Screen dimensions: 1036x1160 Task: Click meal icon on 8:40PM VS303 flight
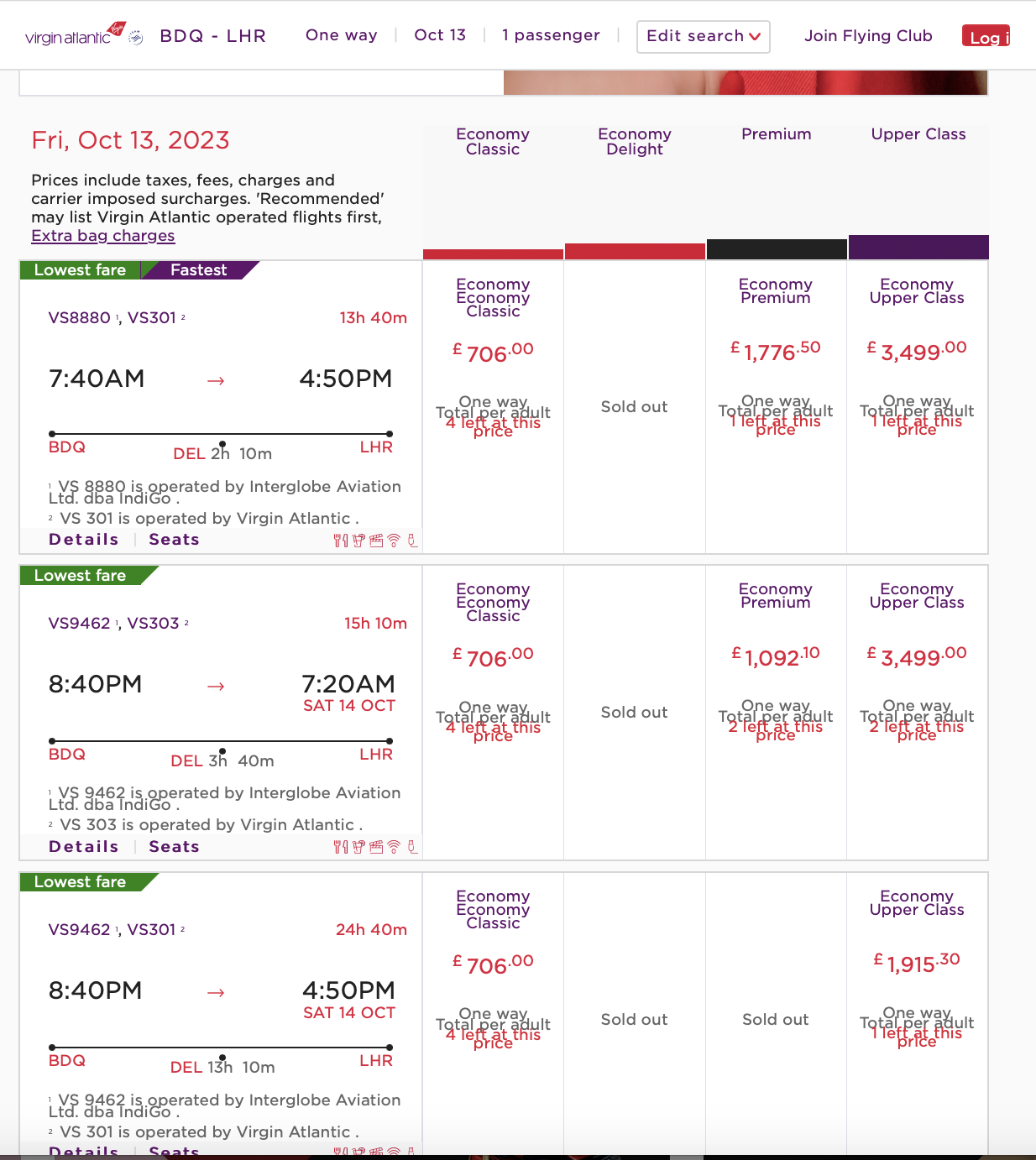[340, 847]
